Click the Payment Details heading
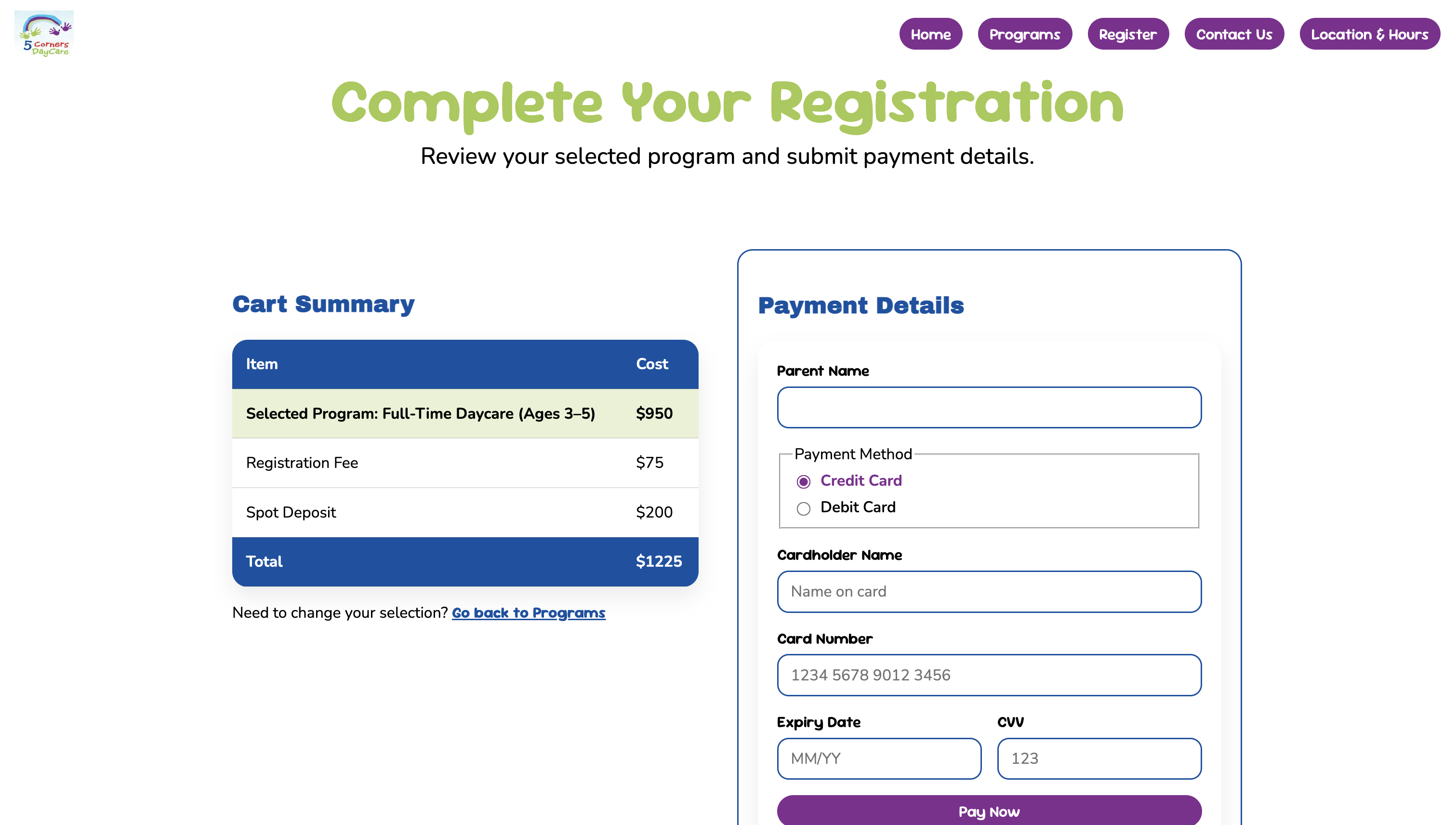 [x=860, y=306]
